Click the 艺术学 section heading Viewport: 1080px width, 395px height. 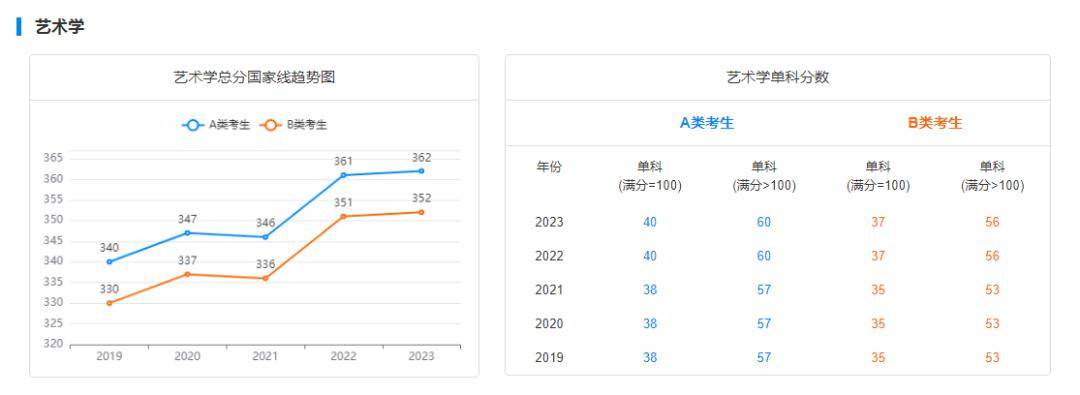click(x=60, y=27)
